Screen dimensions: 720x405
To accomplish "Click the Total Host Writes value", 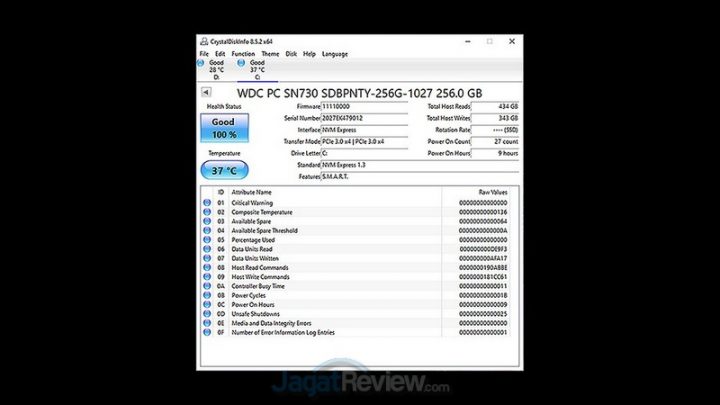I will click(x=495, y=118).
